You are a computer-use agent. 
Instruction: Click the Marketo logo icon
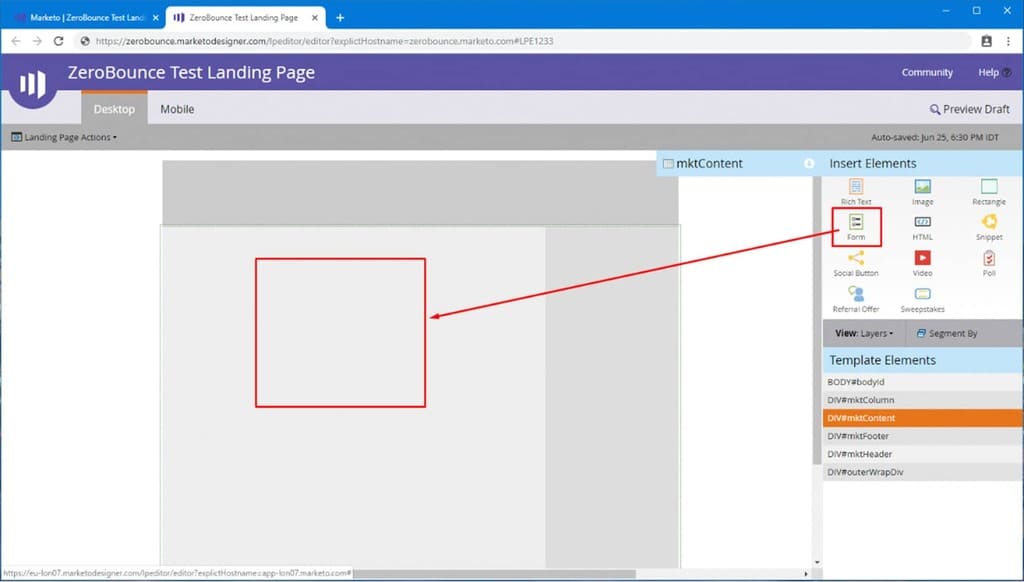pyautogui.click(x=33, y=84)
